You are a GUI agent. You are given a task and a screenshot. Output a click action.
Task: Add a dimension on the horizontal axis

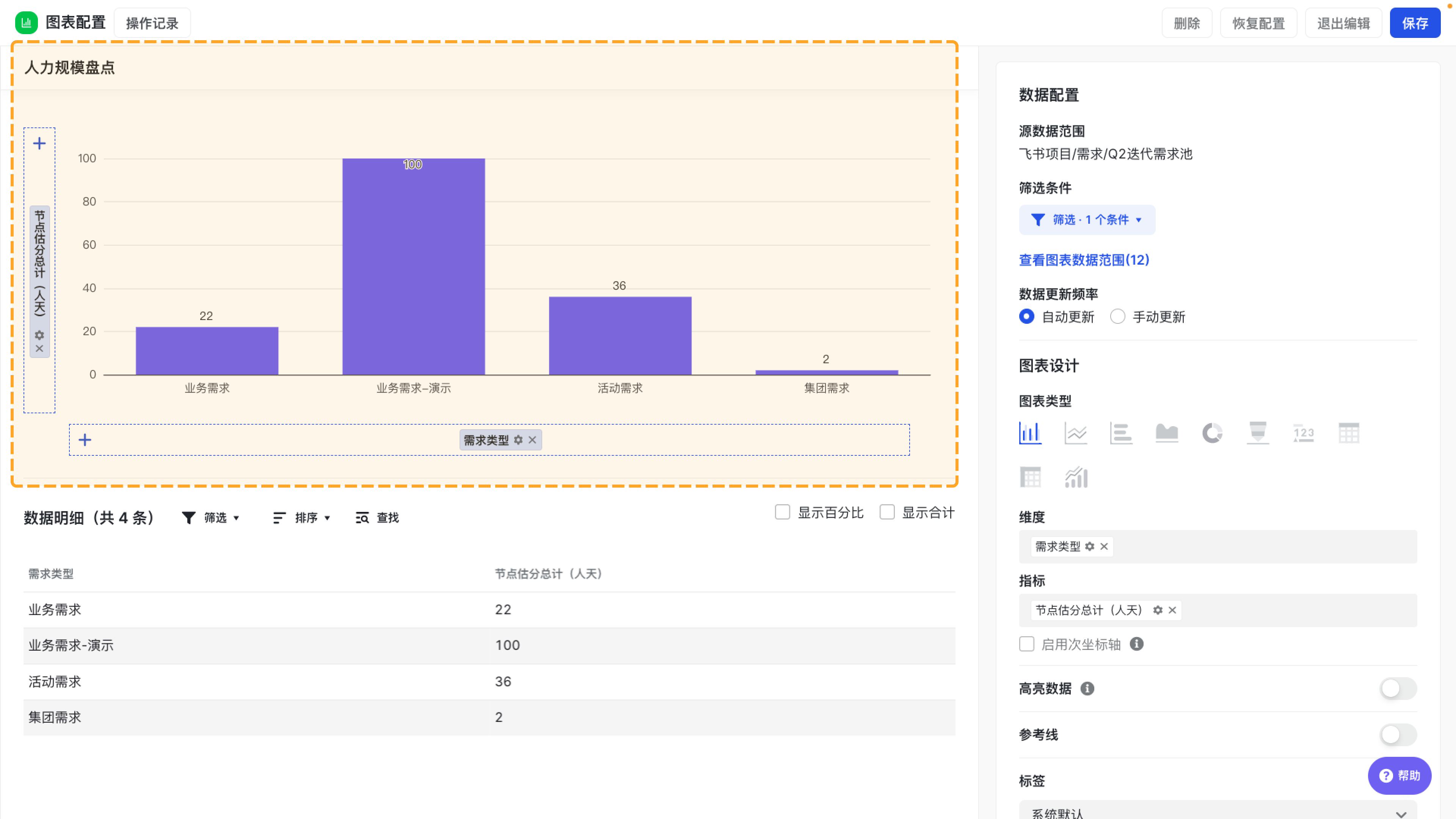click(x=85, y=440)
